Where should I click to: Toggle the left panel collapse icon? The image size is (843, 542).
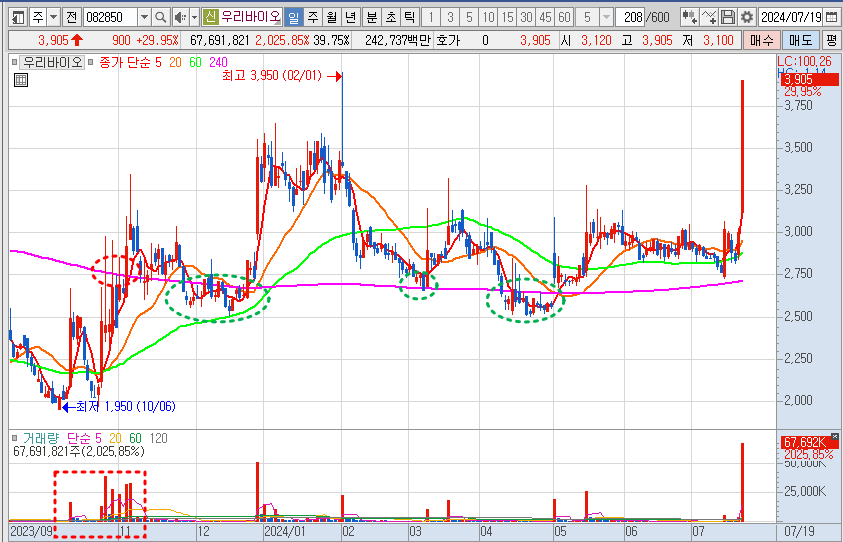point(18,18)
